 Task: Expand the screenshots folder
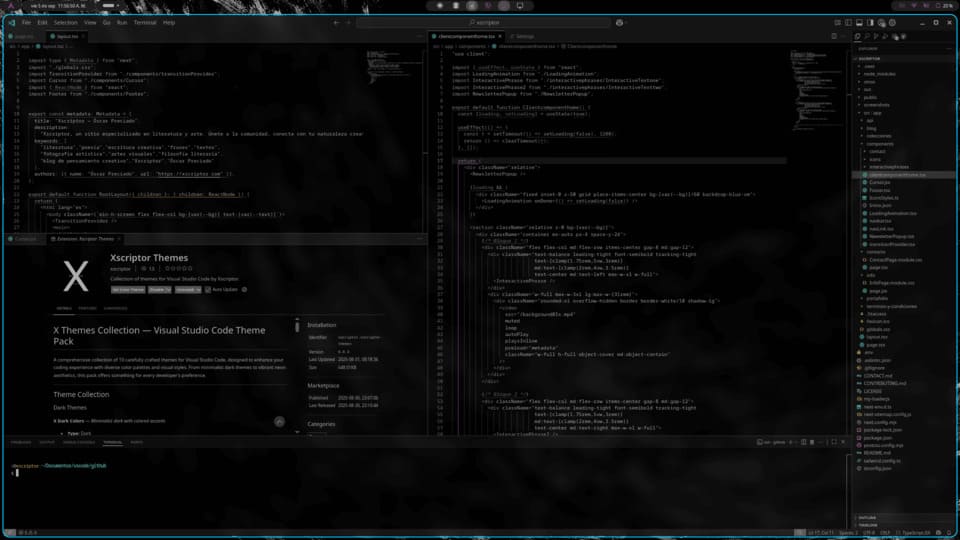tap(860, 105)
